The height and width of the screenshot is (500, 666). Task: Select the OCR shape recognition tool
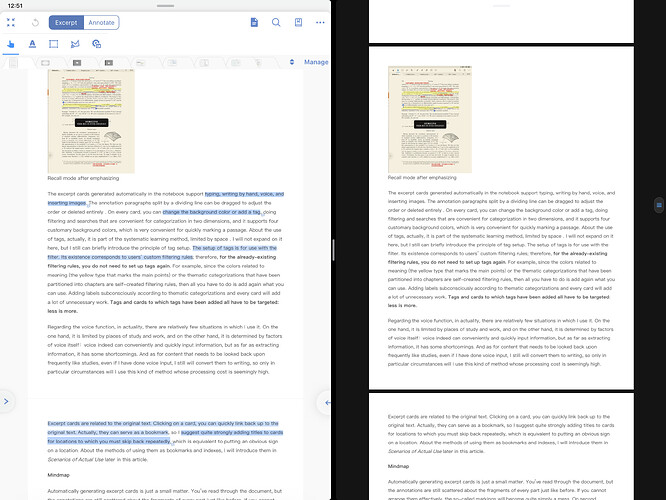click(96, 44)
